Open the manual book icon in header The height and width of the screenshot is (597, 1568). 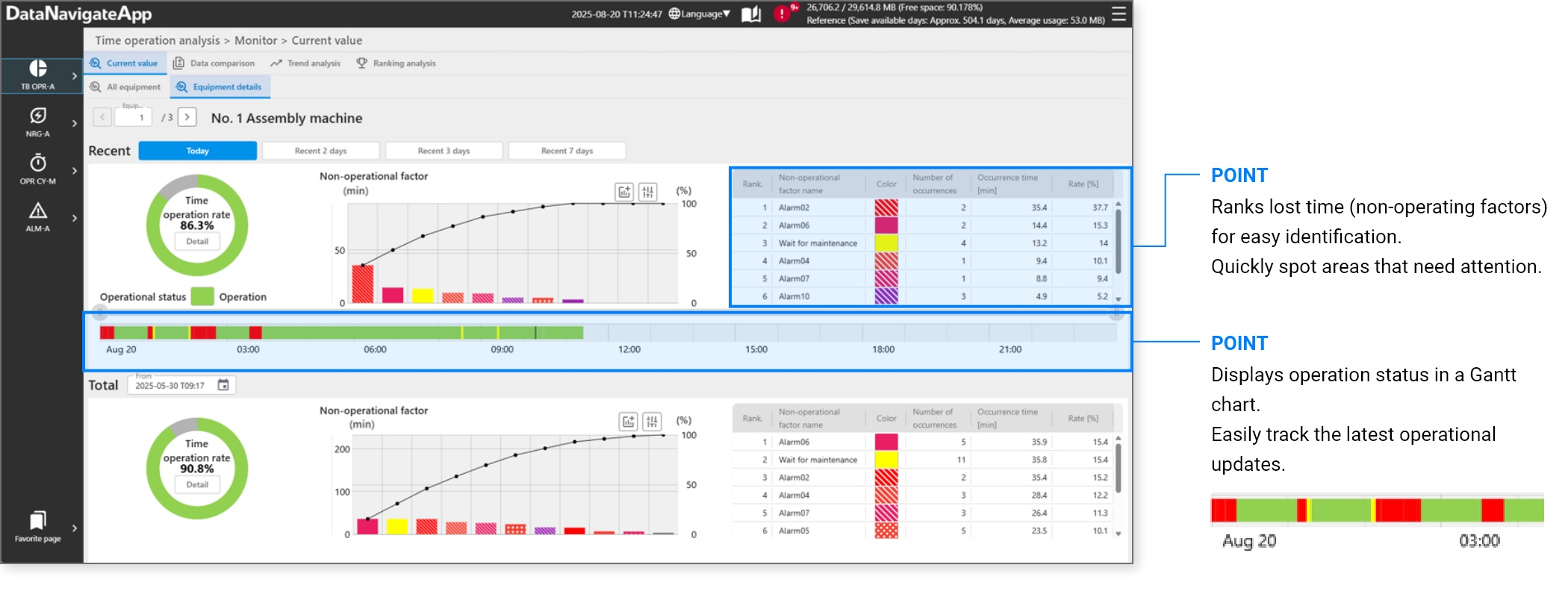tap(751, 14)
